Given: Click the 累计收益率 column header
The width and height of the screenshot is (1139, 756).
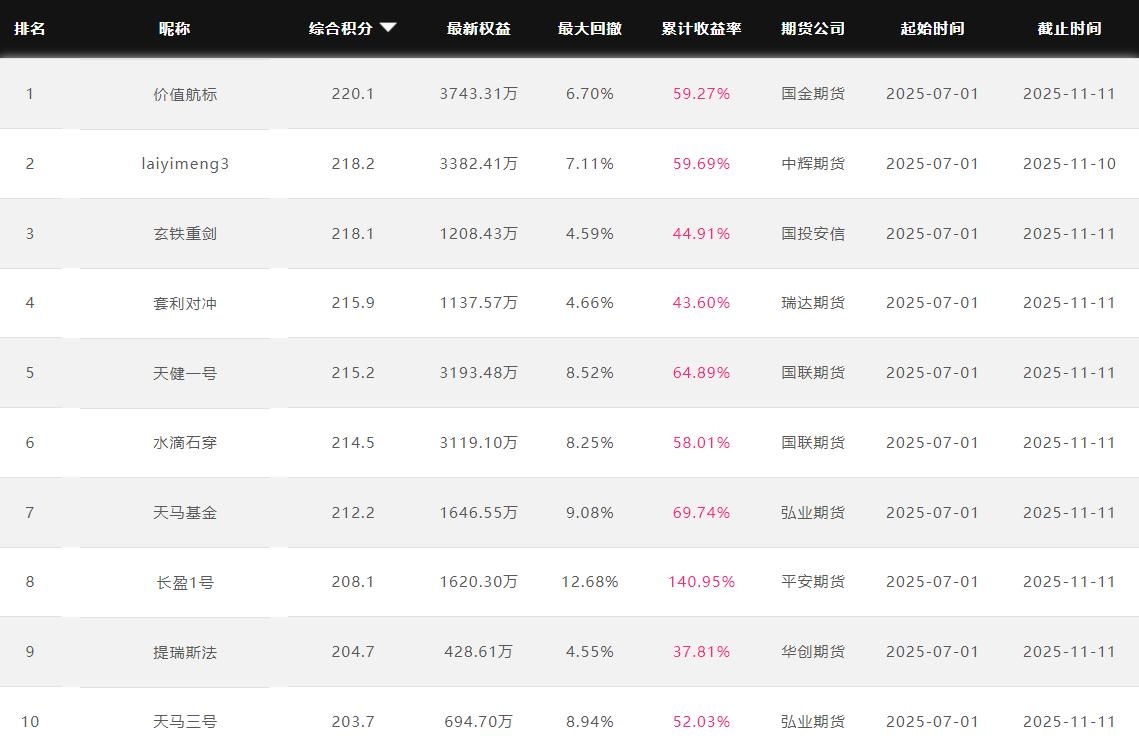Looking at the screenshot, I should (701, 29).
